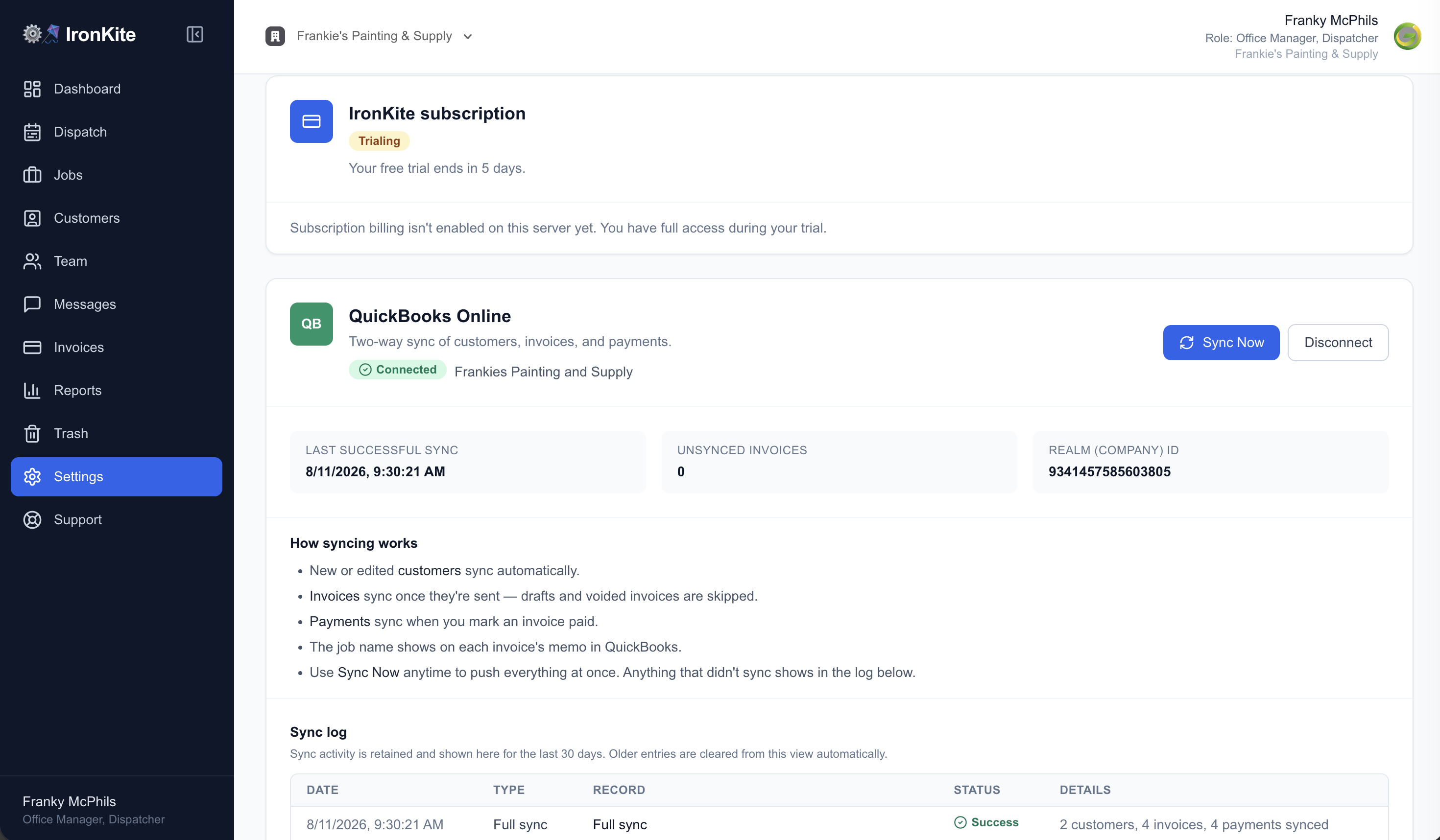Click the DATE column header
The width and height of the screenshot is (1440, 840).
point(322,790)
